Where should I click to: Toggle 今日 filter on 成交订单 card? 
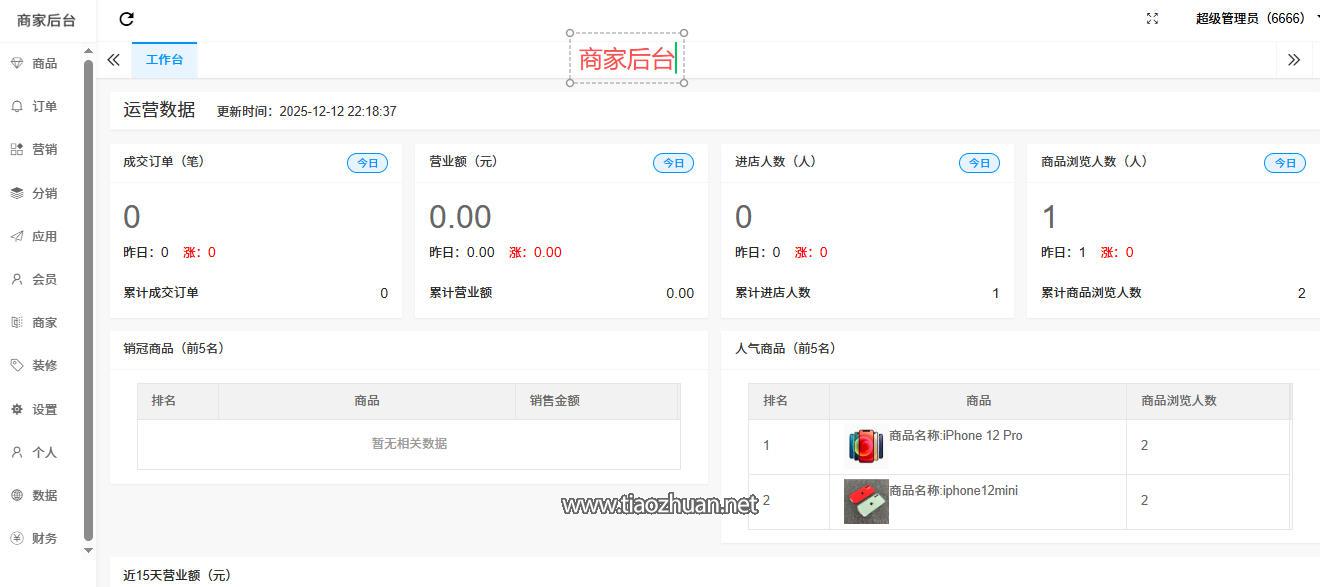coord(367,163)
